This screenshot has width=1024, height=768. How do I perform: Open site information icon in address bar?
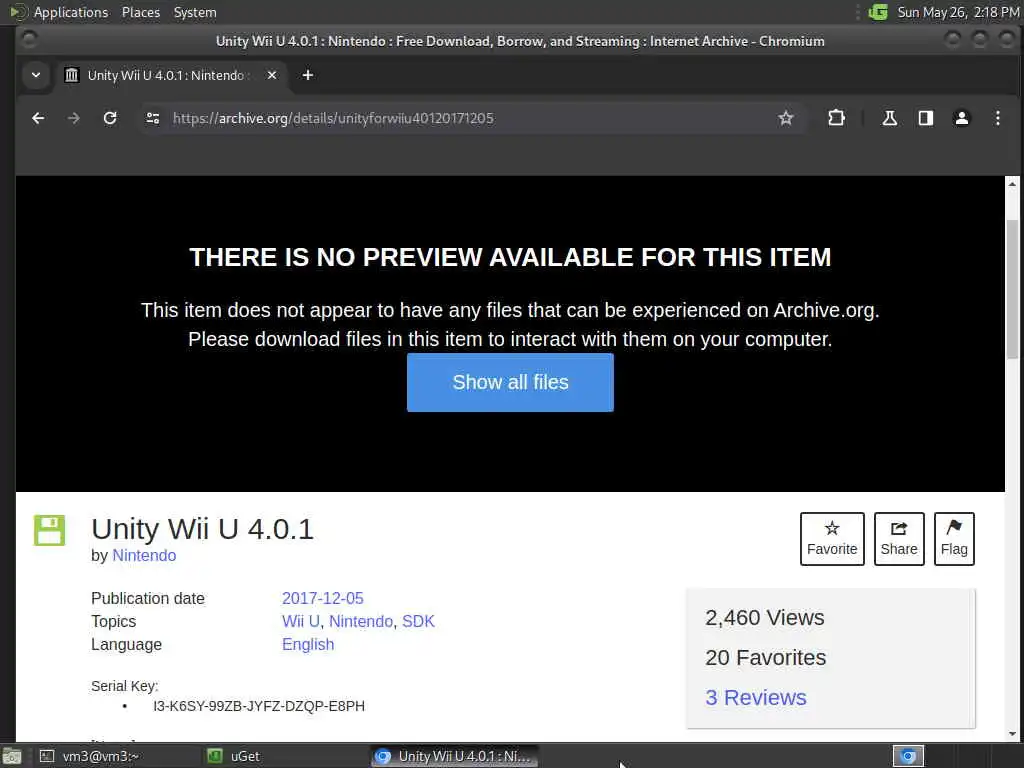point(153,118)
